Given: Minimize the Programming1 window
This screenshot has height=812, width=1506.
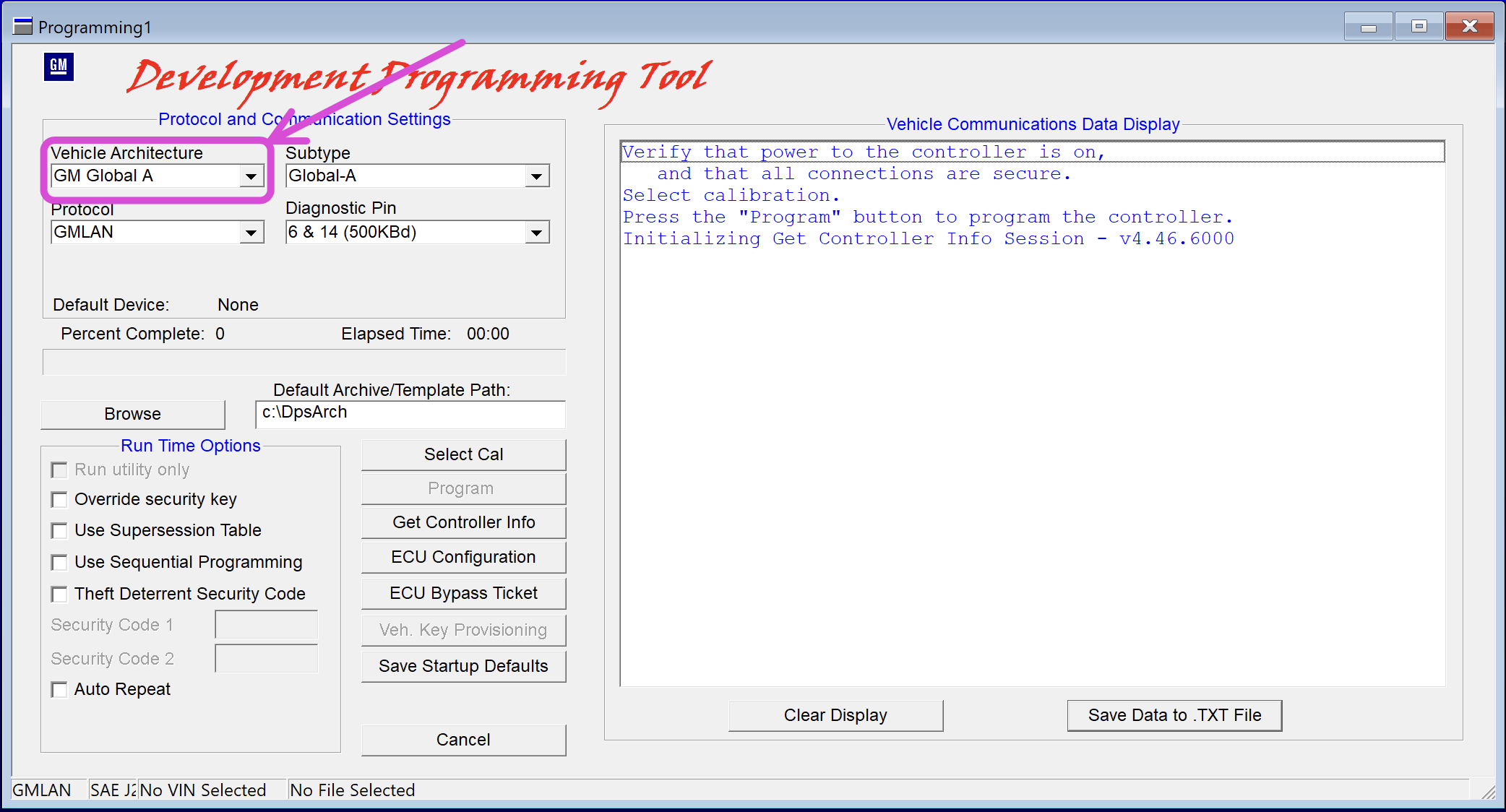Looking at the screenshot, I should 1368,27.
